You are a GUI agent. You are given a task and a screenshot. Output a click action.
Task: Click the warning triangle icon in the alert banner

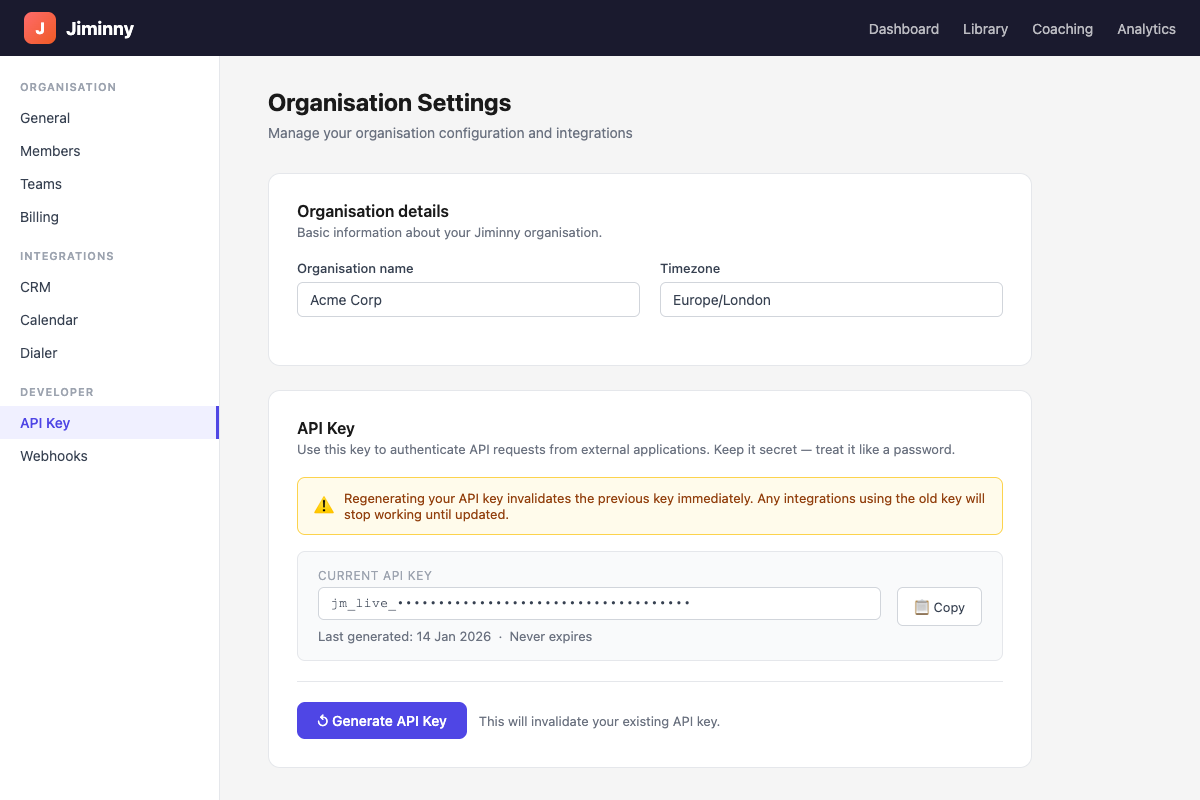[x=324, y=505]
